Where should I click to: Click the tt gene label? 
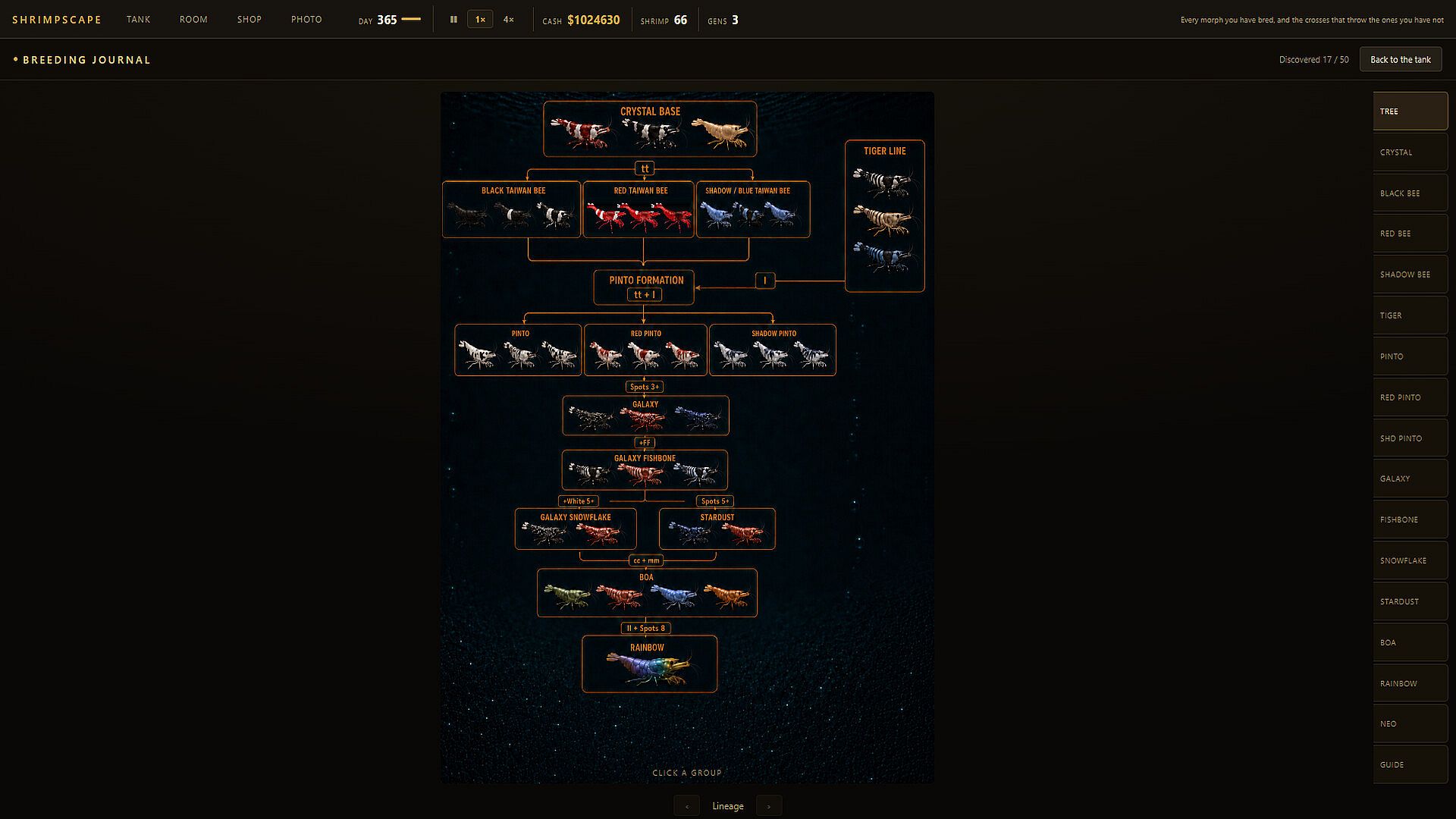pyautogui.click(x=645, y=168)
